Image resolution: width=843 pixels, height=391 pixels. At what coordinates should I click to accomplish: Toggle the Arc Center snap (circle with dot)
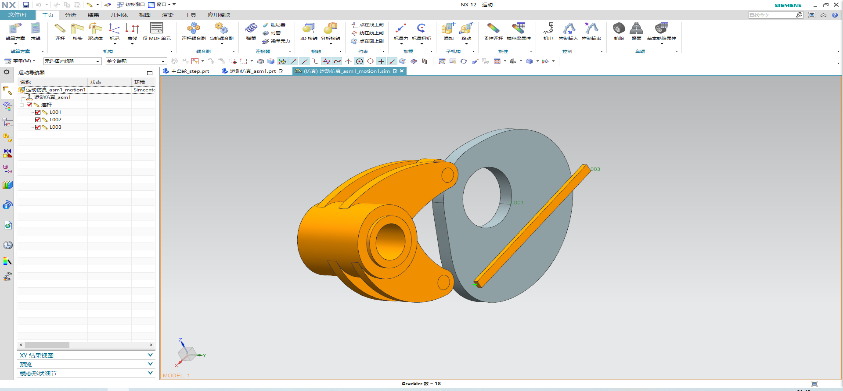coord(359,61)
